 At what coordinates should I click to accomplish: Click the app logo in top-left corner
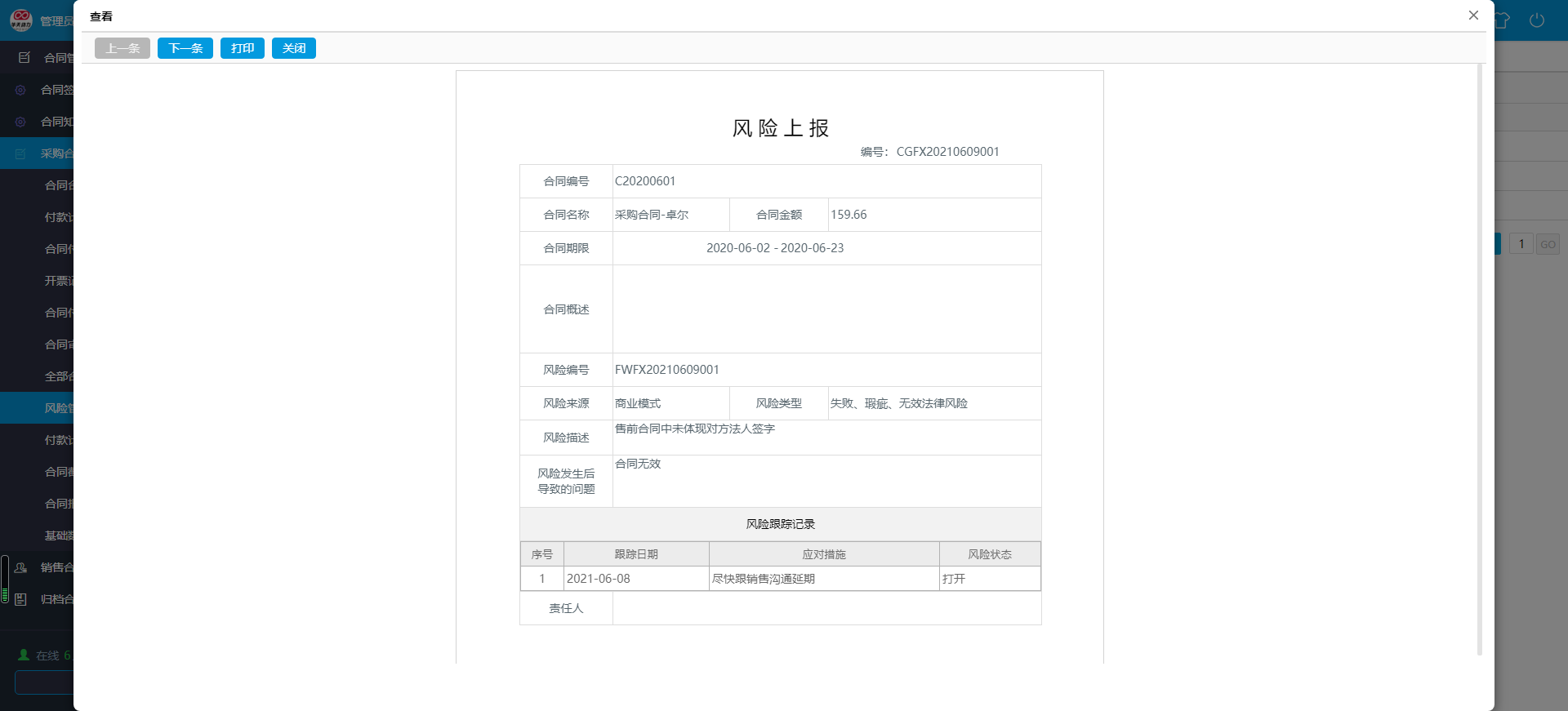click(20, 20)
